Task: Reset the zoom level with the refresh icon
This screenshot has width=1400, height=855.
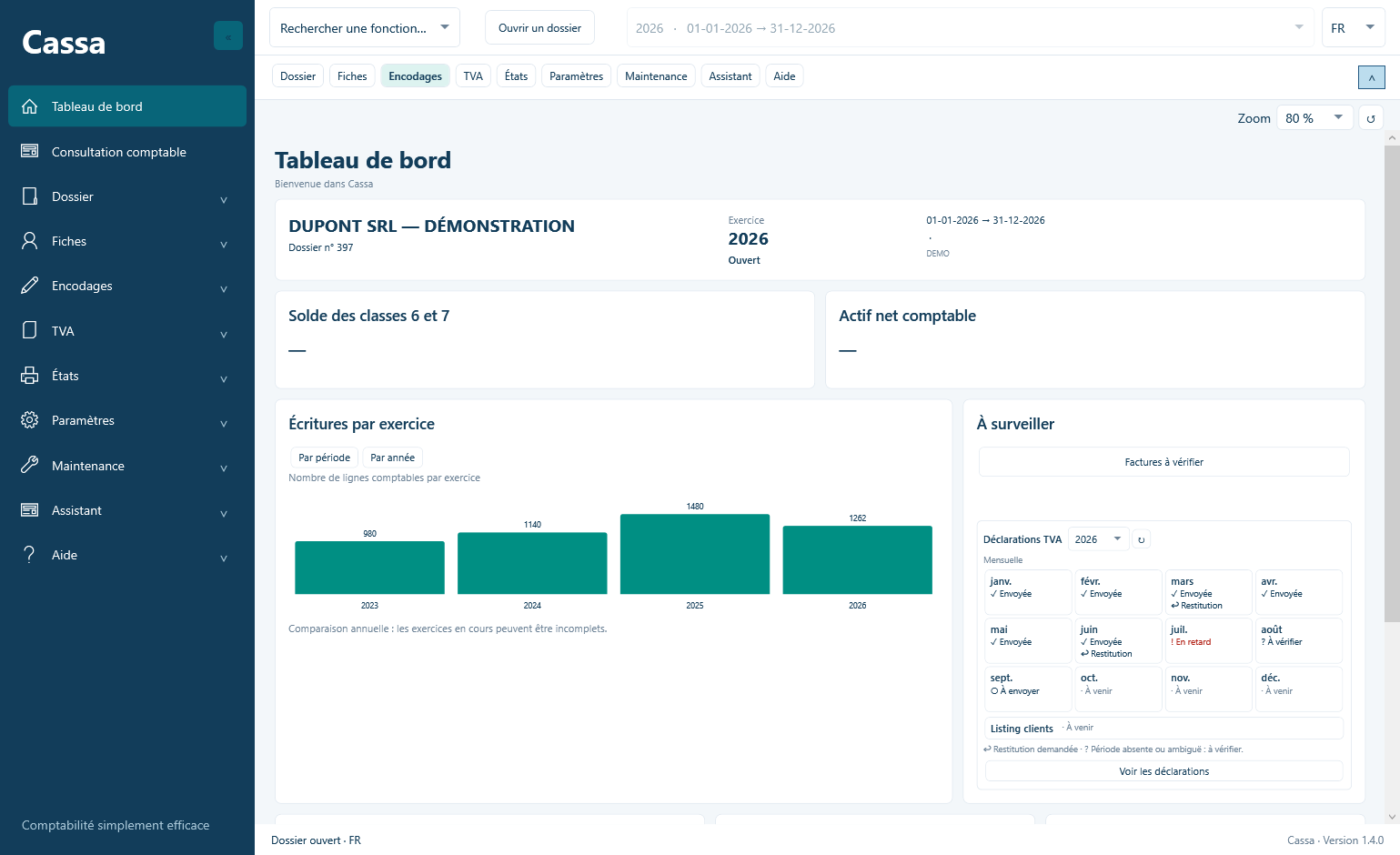Action: pos(1371,118)
